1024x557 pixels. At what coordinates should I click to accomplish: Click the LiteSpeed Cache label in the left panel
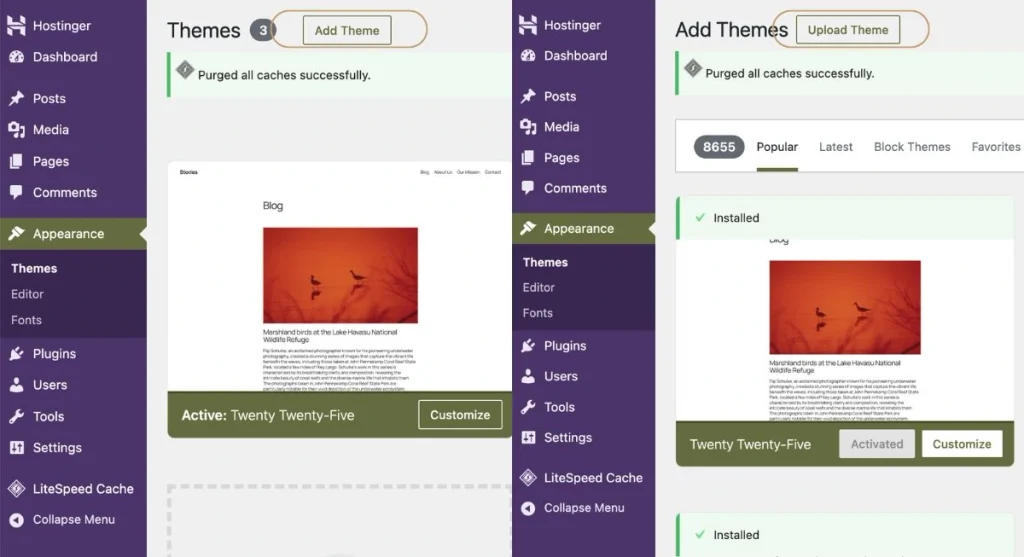[x=84, y=488]
